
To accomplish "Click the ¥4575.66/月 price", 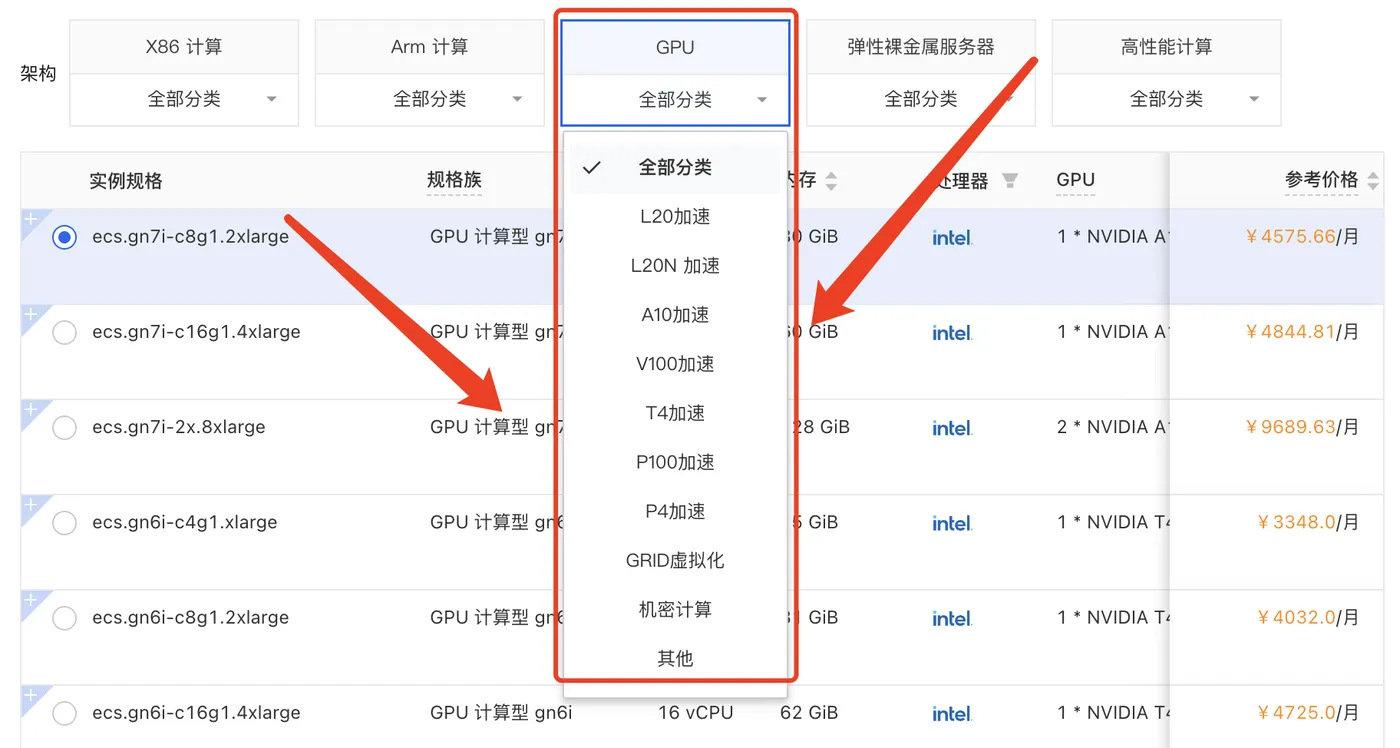I will tap(1302, 237).
